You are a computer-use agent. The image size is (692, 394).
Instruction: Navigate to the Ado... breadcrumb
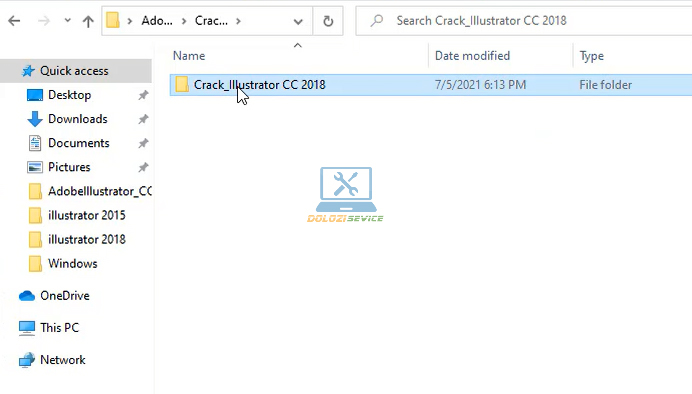coord(157,21)
